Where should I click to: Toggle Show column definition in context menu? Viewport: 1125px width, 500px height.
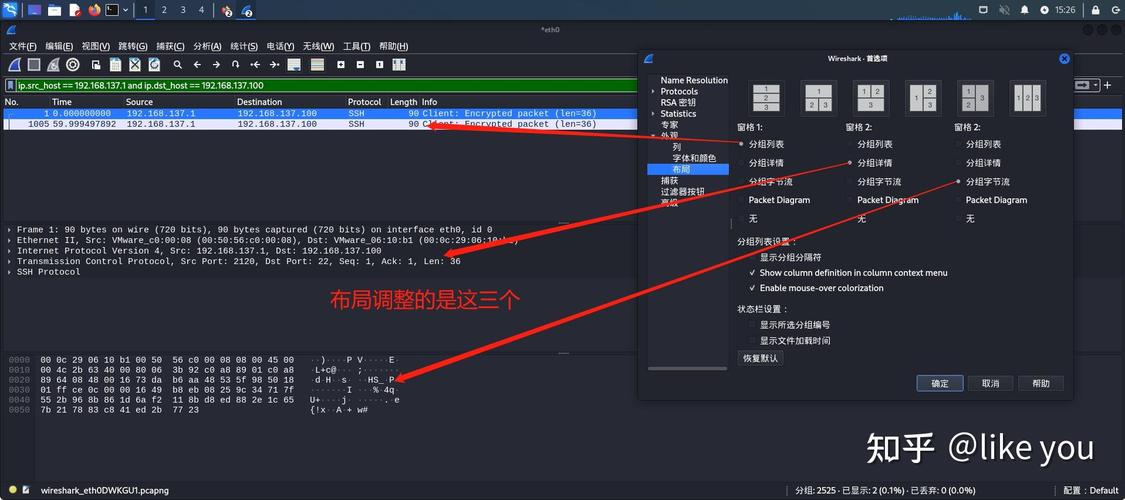click(752, 273)
